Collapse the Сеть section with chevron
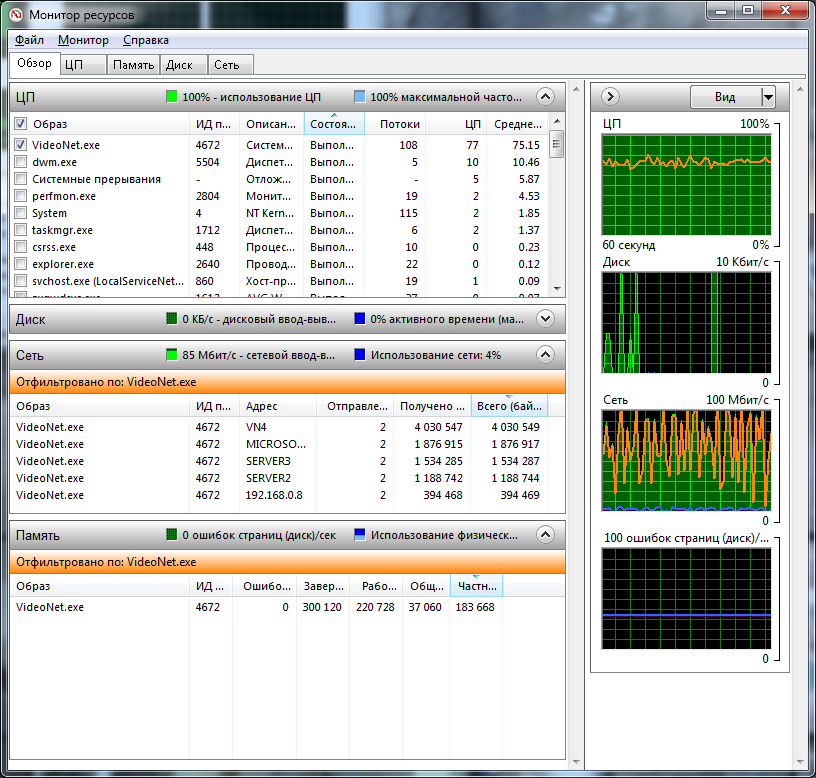 tap(545, 355)
